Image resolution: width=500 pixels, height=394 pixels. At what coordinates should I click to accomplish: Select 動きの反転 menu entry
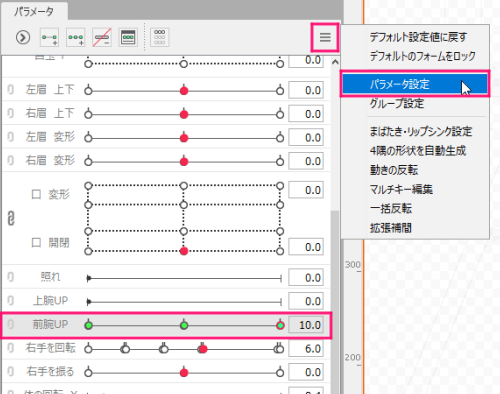pos(394,170)
